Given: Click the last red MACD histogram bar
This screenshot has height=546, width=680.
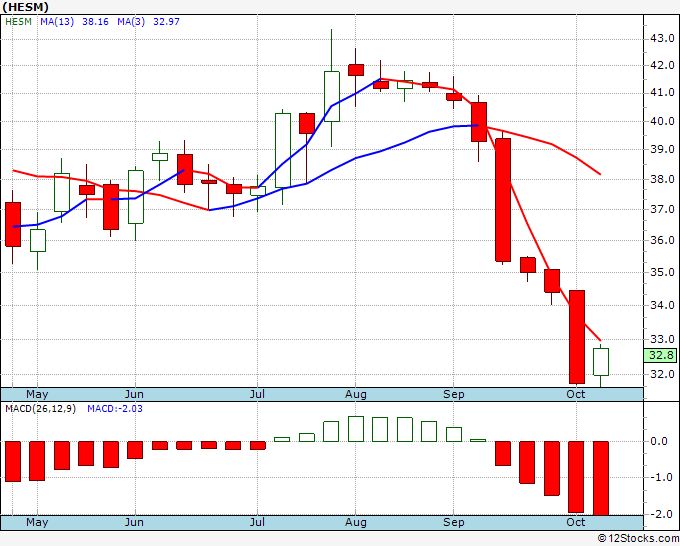Looking at the screenshot, I should point(601,478).
